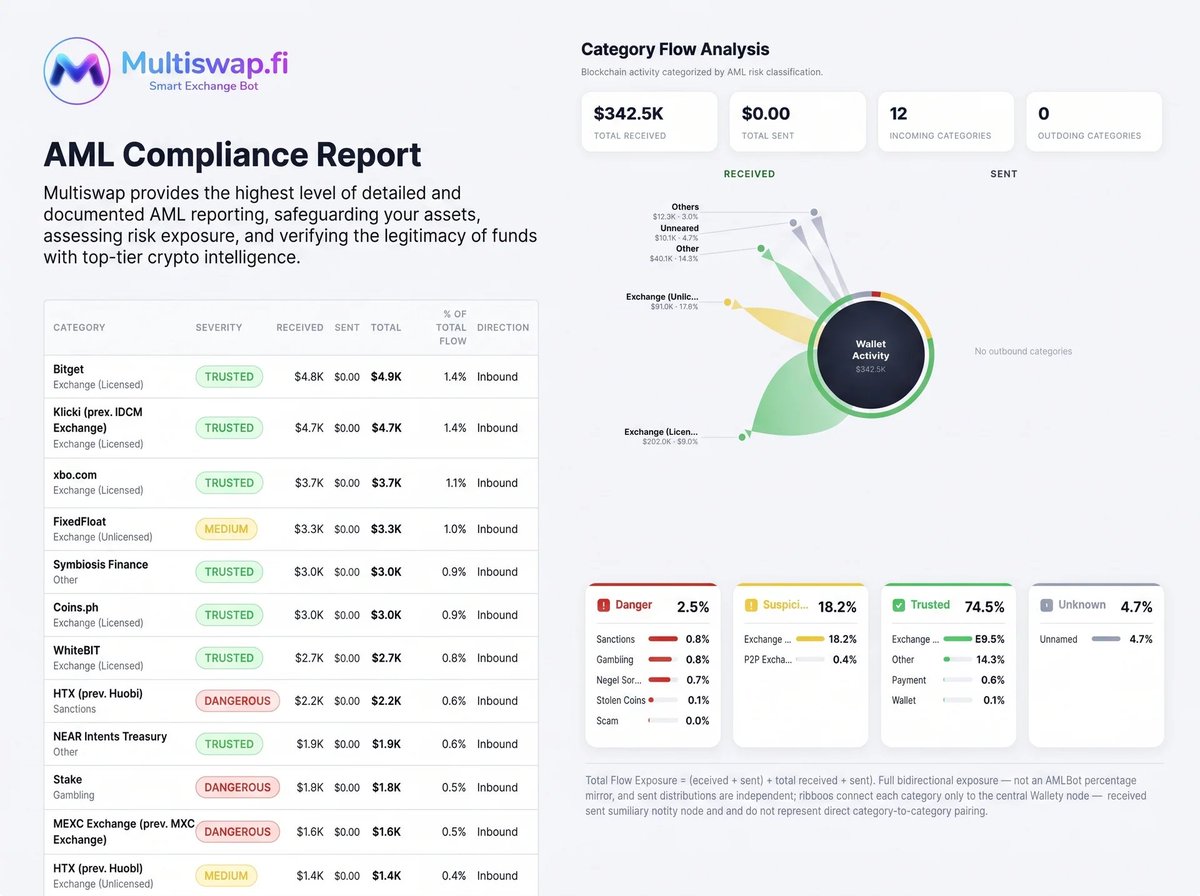Screen dimensions: 1200x896
Task: Click the TRUSTED badge for xbo.com
Action: pyautogui.click(x=229, y=483)
